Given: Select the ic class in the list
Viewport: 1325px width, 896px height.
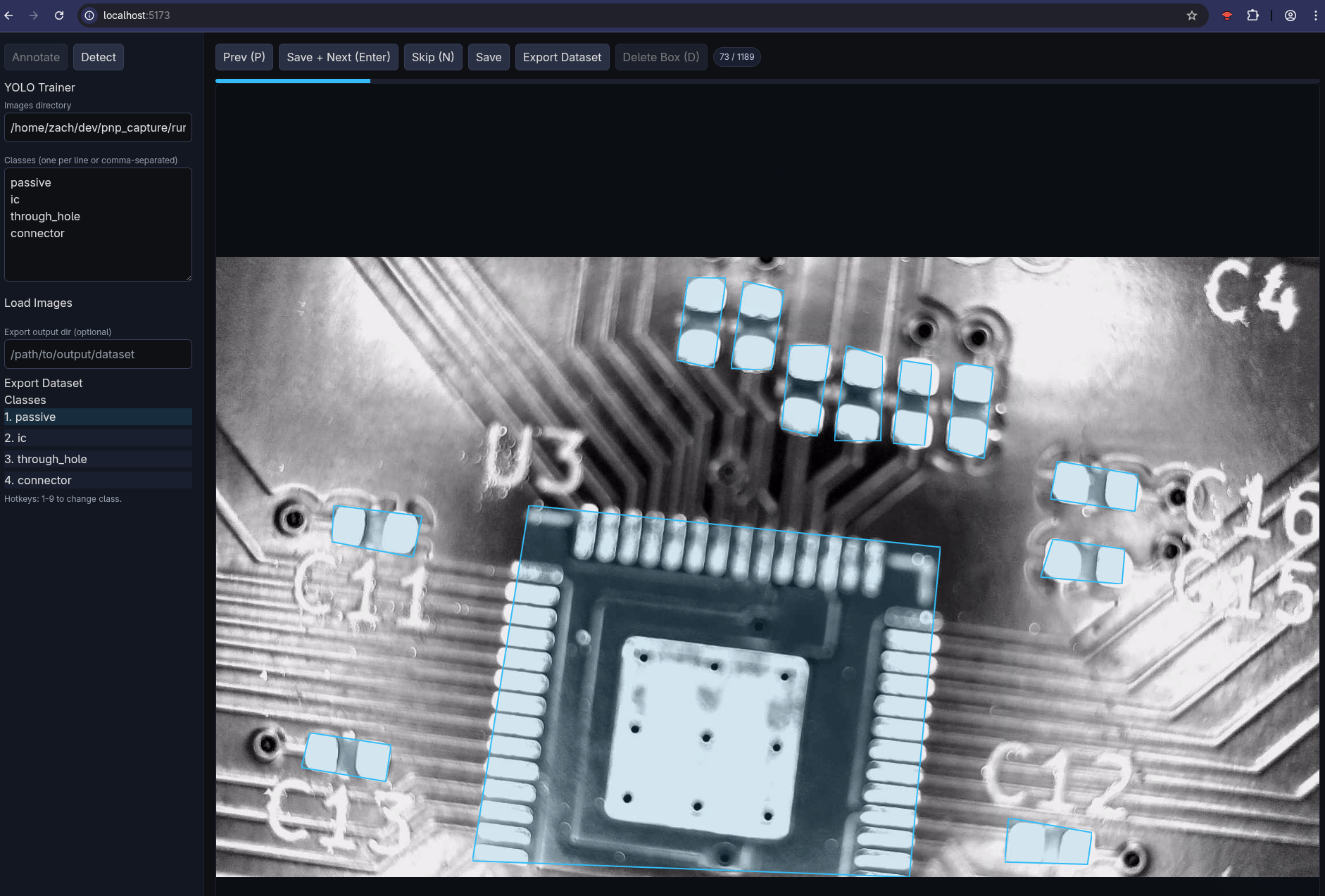Looking at the screenshot, I should tap(98, 438).
